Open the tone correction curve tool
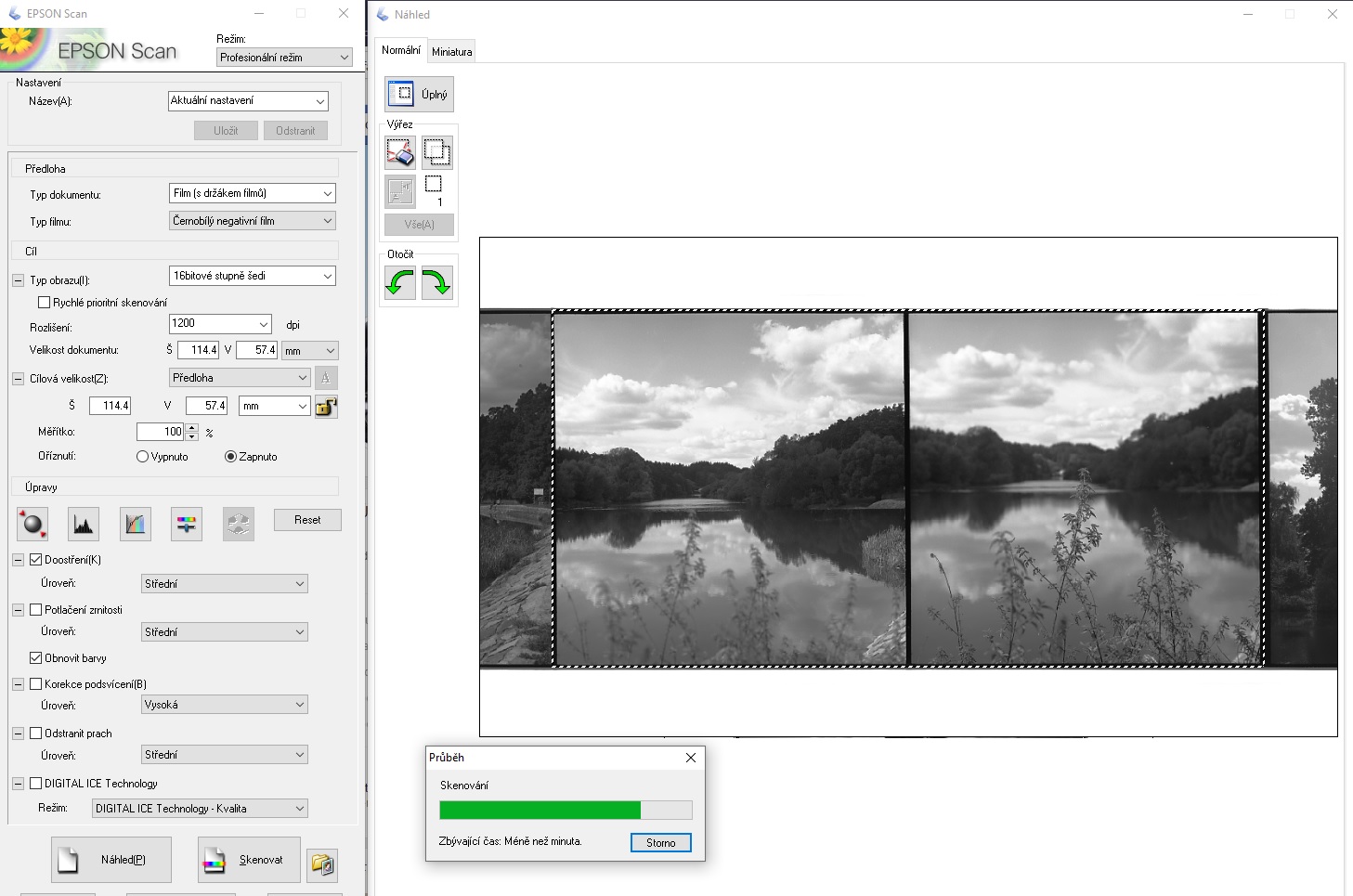Viewport: 1353px width, 896px height. pyautogui.click(x=136, y=525)
